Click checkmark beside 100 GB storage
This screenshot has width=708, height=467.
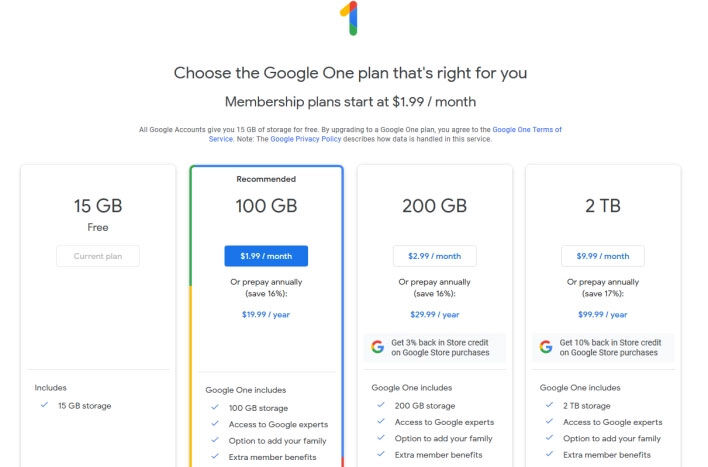(215, 407)
